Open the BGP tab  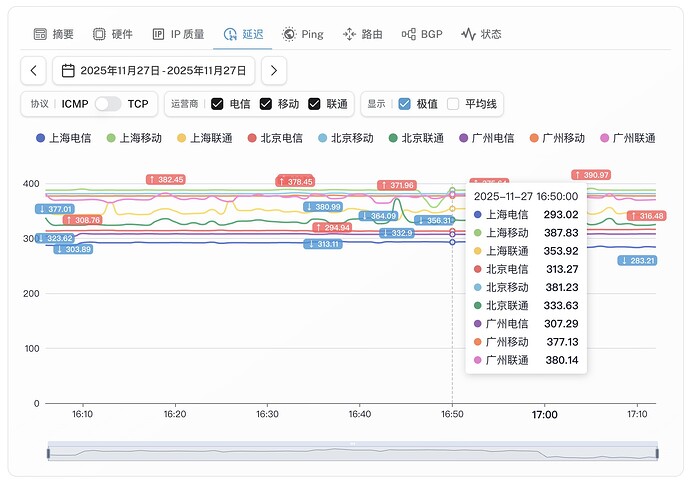(422, 34)
